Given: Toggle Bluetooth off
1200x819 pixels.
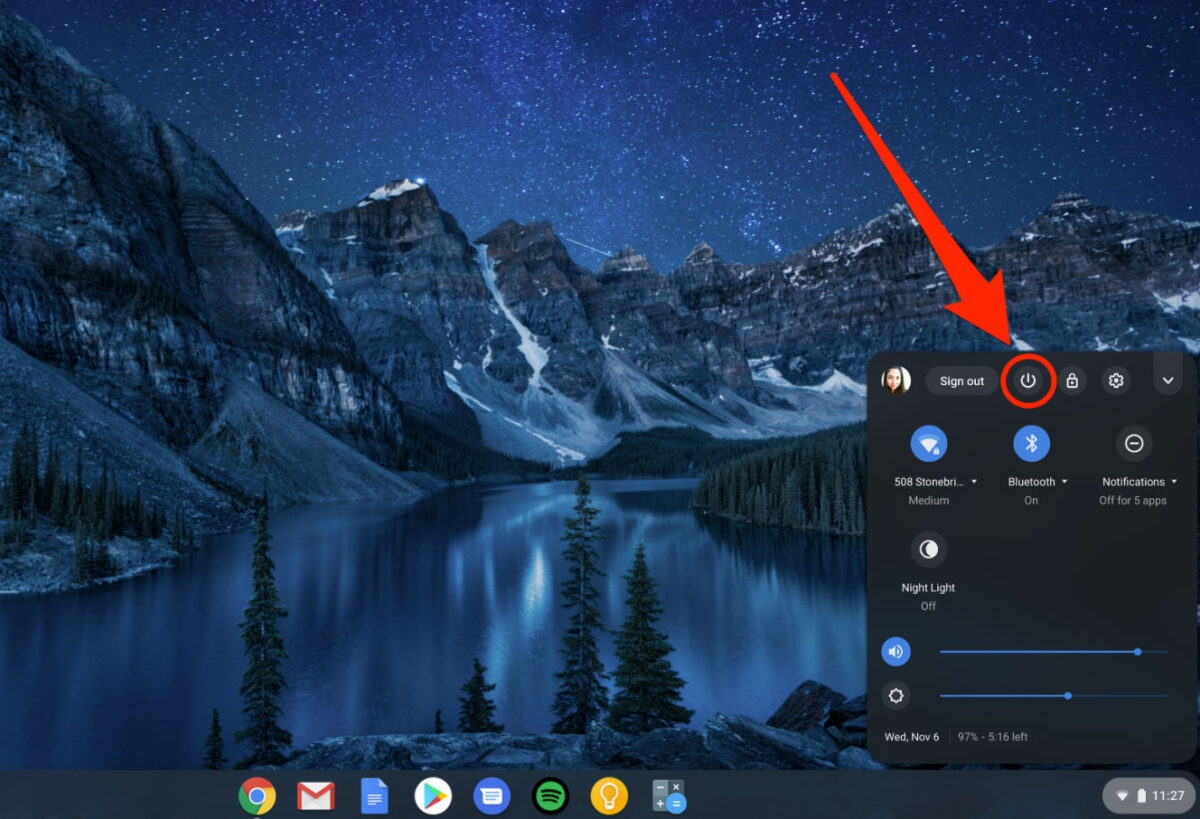Looking at the screenshot, I should coord(1030,443).
